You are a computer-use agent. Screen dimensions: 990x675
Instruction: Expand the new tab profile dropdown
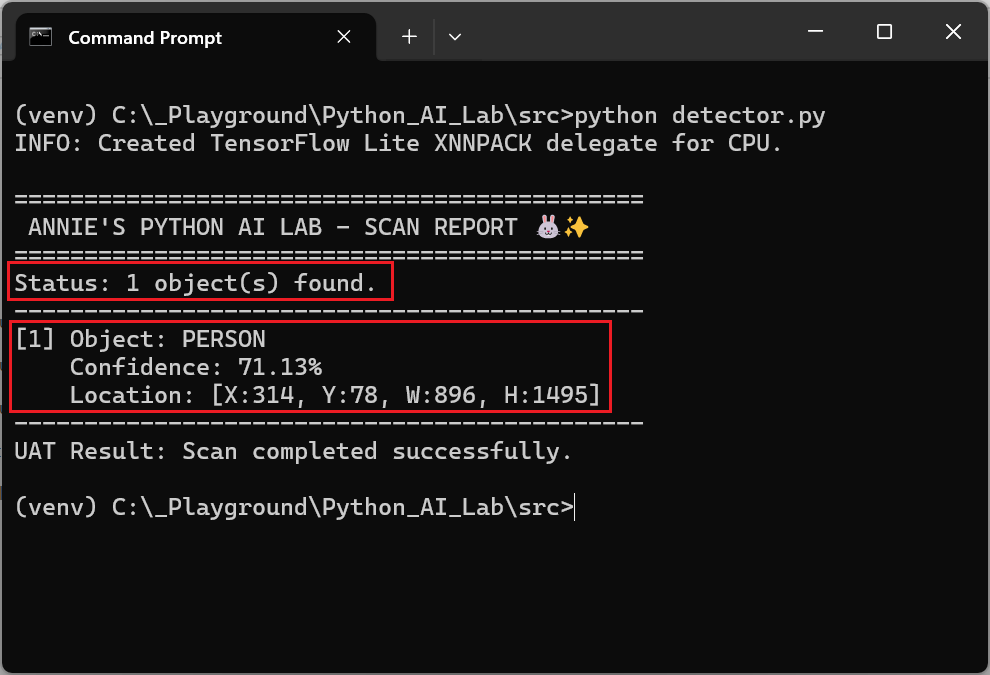pos(455,37)
